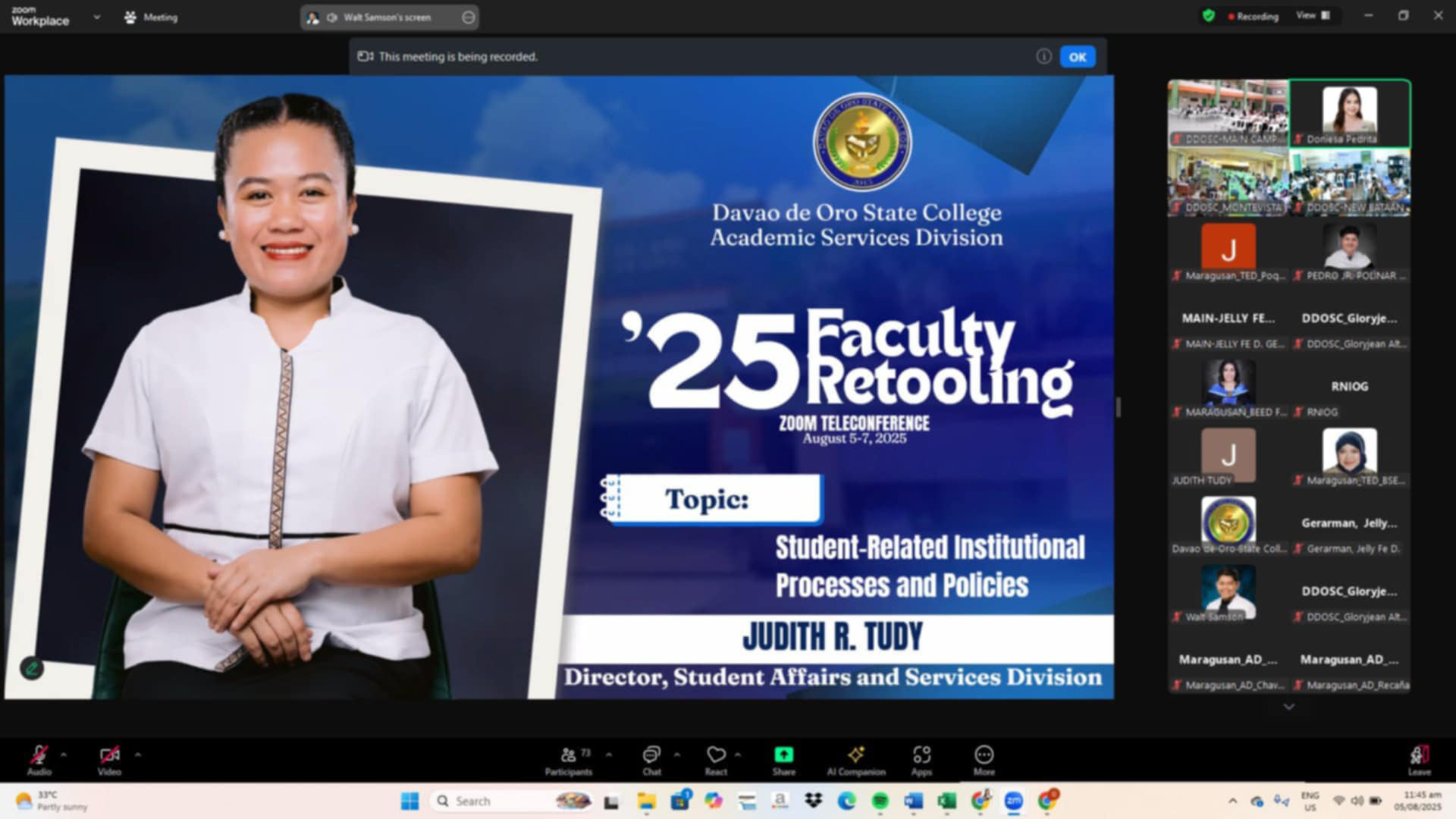
Task: Open AI Companion sparkle icon
Action: [x=856, y=755]
